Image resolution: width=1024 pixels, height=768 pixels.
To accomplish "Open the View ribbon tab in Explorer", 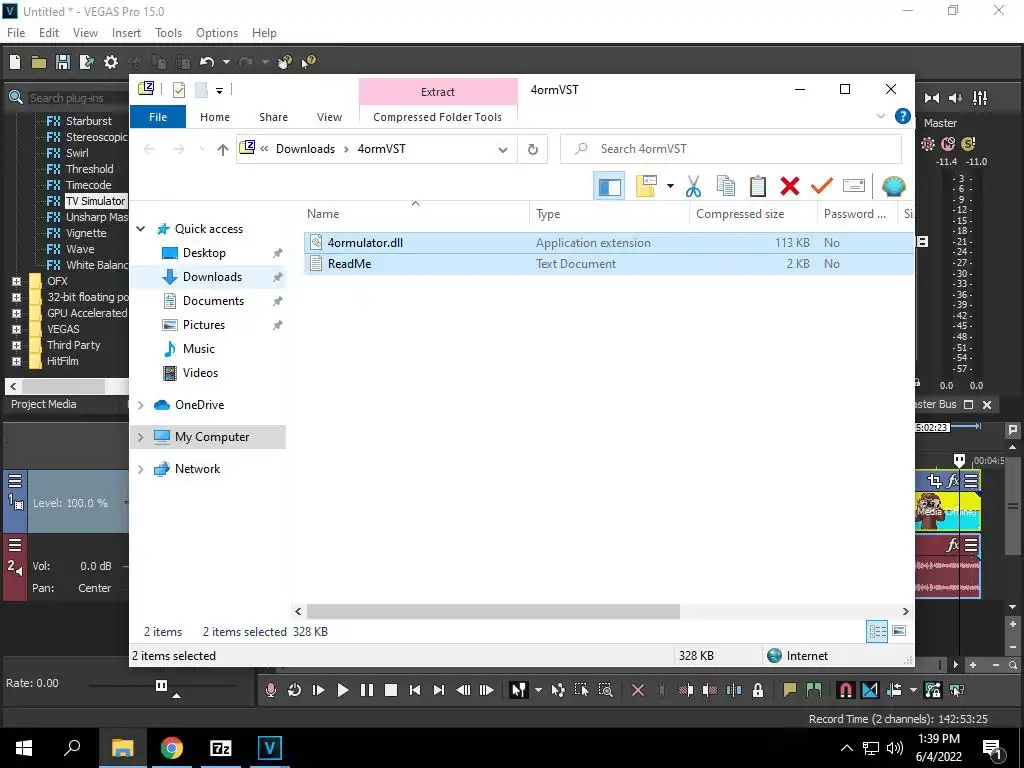I will [x=329, y=117].
